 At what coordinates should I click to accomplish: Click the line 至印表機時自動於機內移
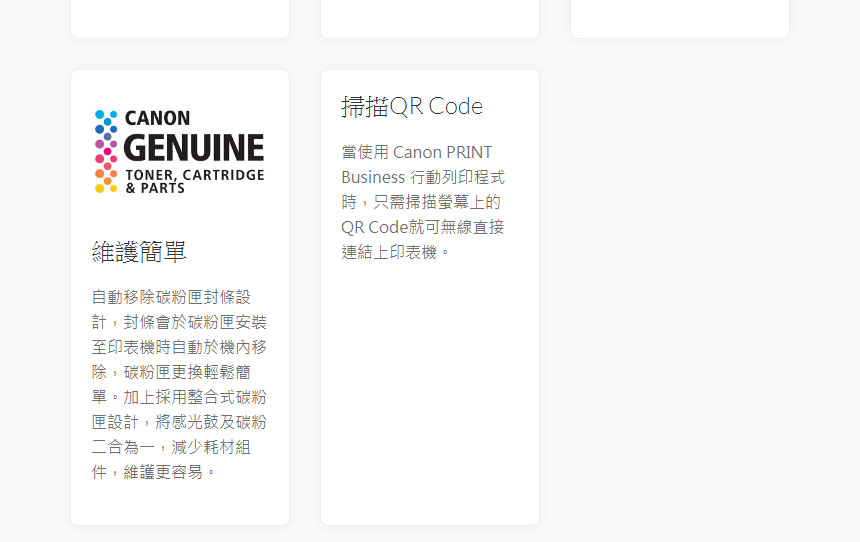(x=179, y=347)
